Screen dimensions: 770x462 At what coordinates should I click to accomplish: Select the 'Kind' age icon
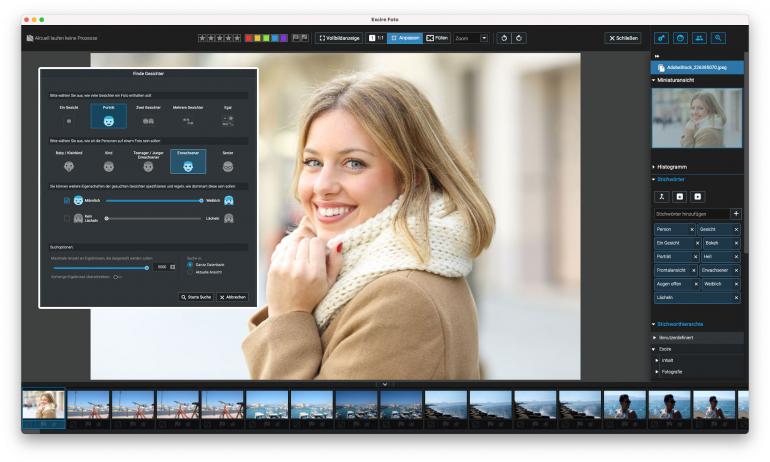(x=109, y=166)
